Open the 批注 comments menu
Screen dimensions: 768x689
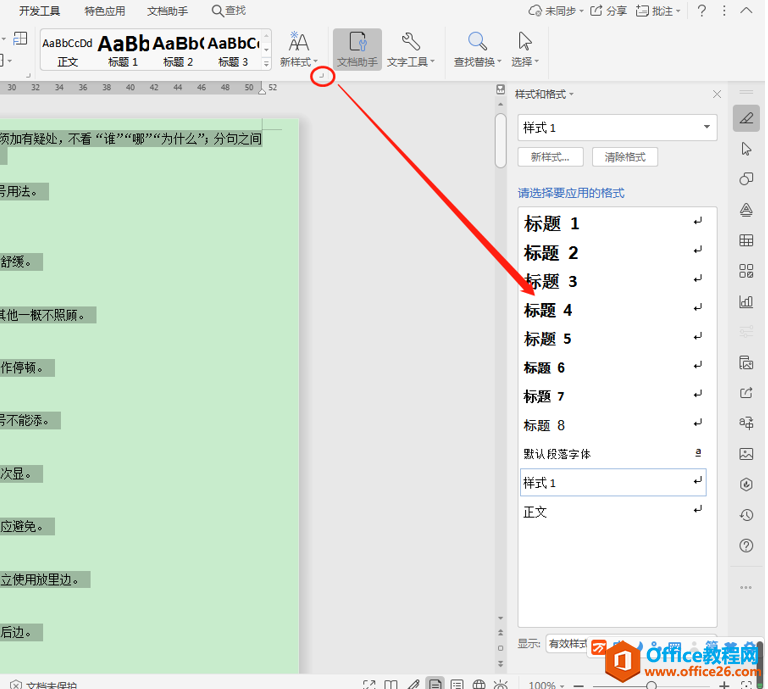(x=658, y=11)
